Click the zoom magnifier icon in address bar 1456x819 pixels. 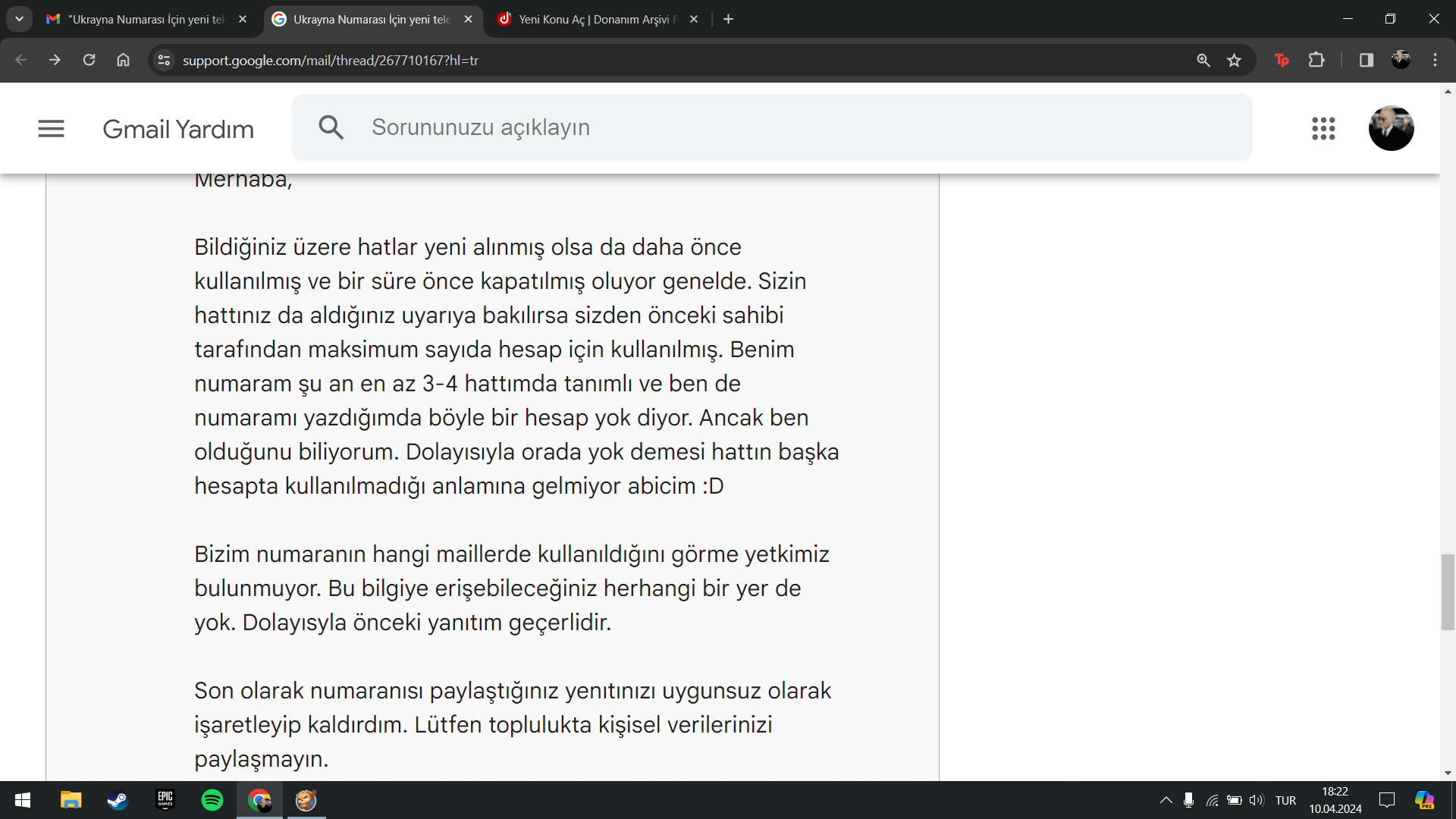[1203, 60]
